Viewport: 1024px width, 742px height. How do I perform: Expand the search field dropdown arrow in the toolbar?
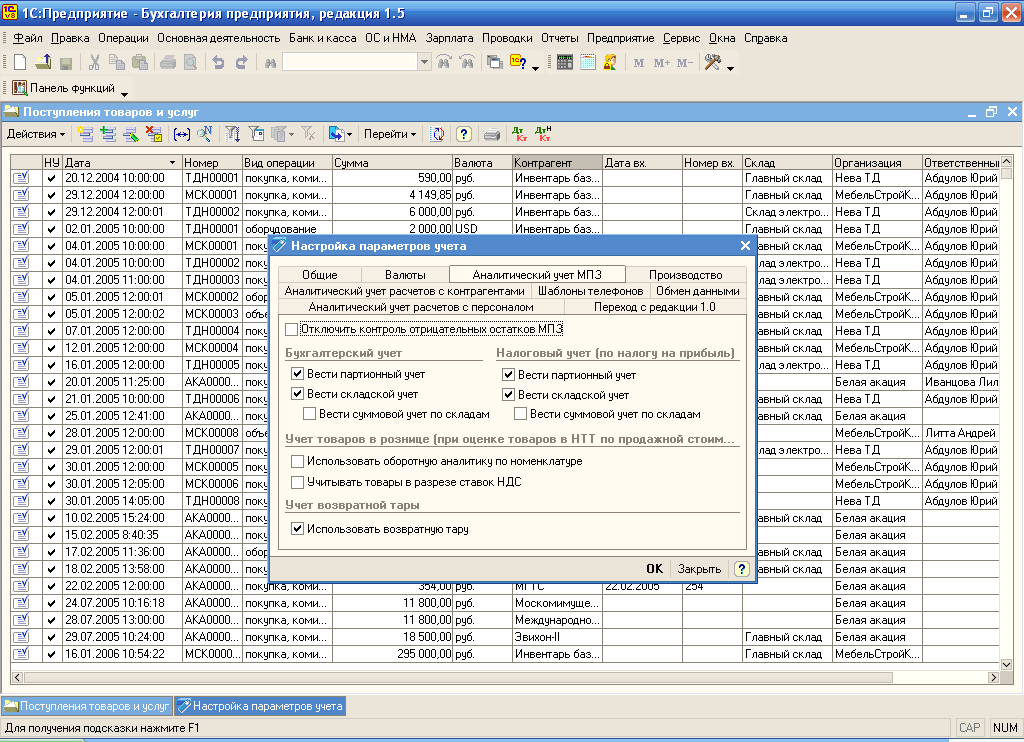(x=424, y=62)
